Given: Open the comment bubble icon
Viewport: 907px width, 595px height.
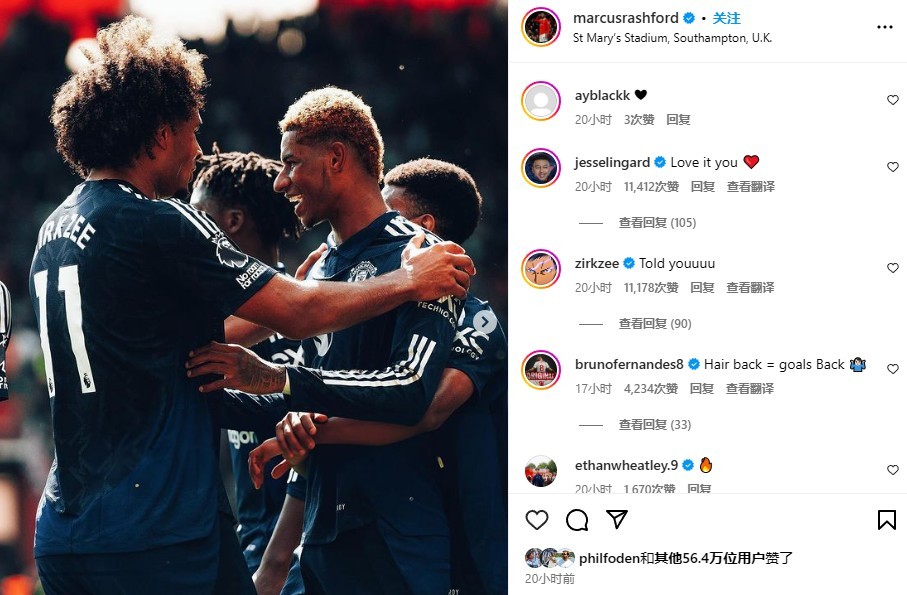Looking at the screenshot, I should tap(577, 520).
